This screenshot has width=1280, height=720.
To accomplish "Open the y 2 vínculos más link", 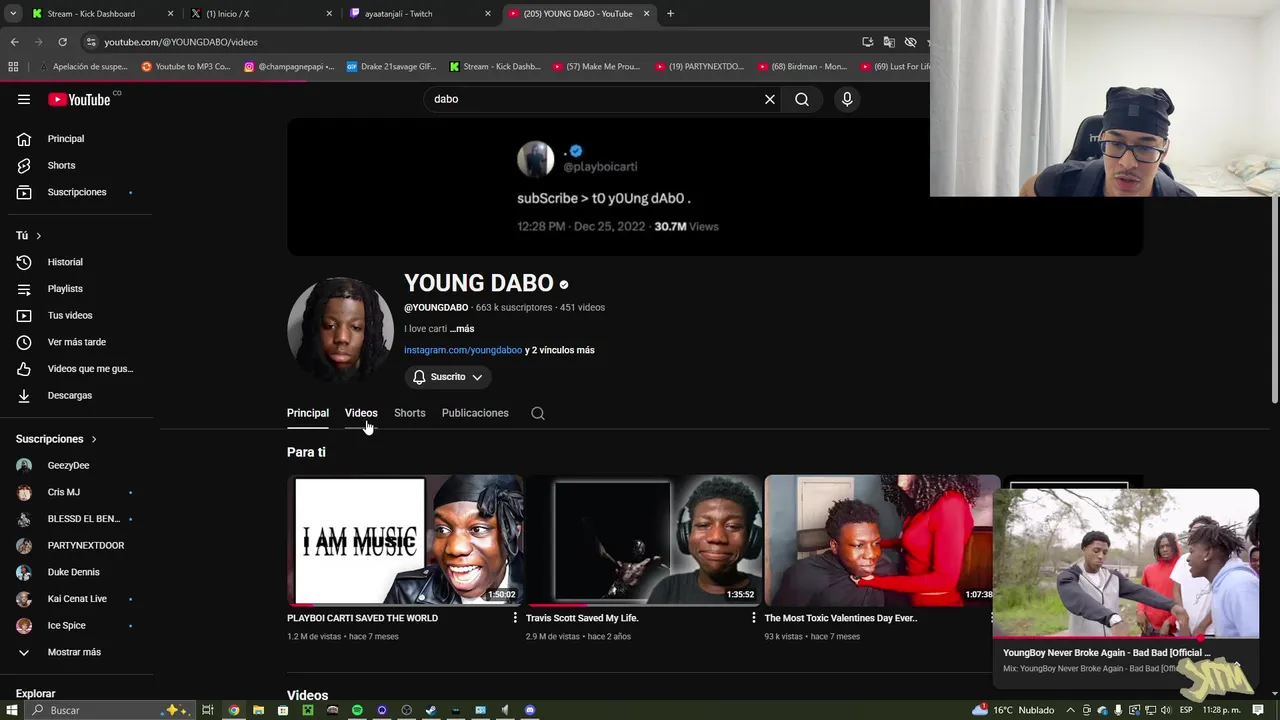I will coord(560,350).
